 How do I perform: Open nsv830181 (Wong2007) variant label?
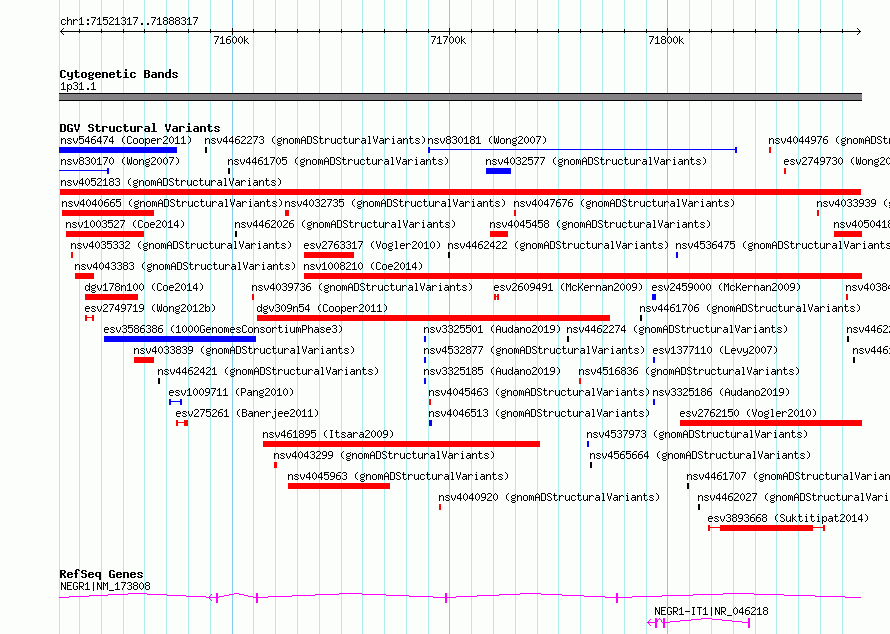coord(487,140)
